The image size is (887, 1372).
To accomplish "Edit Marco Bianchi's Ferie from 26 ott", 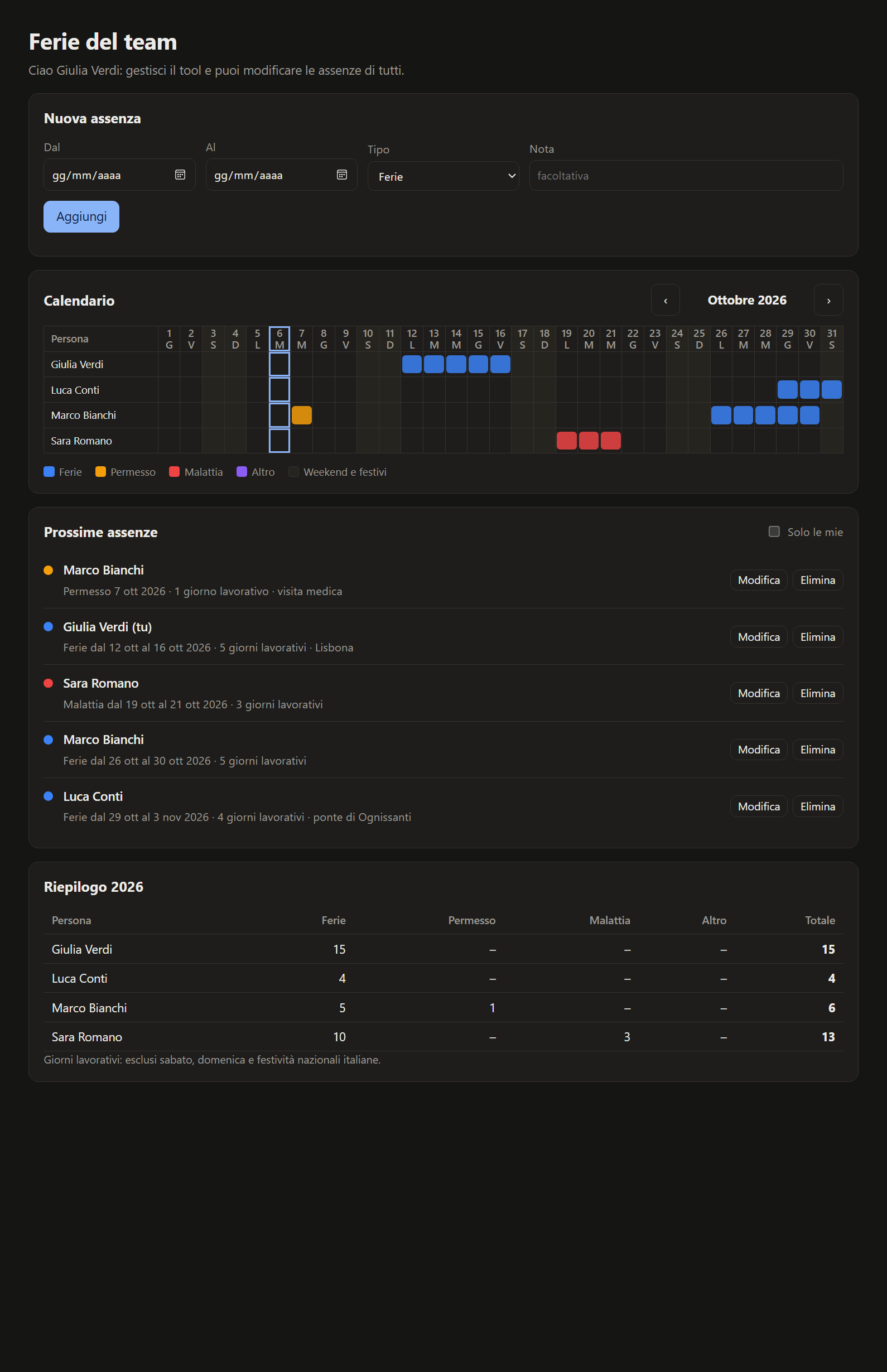I will pyautogui.click(x=759, y=750).
